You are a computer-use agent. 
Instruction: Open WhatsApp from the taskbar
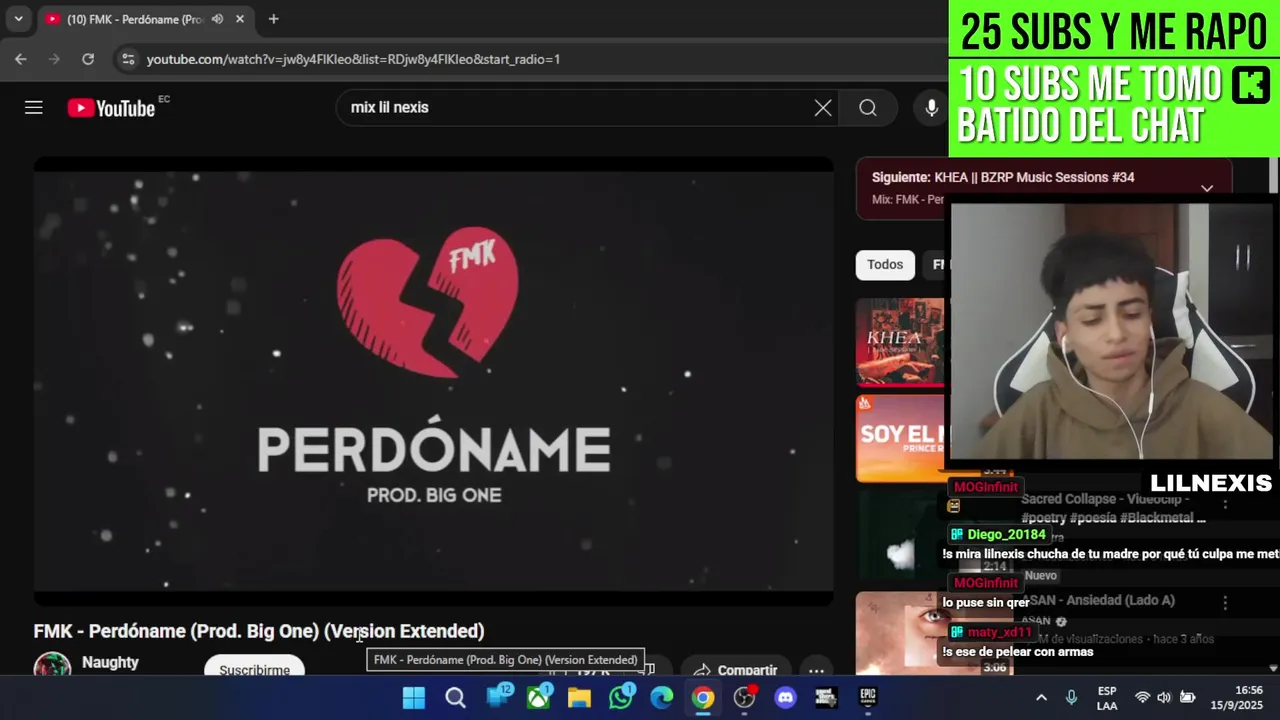pyautogui.click(x=621, y=697)
